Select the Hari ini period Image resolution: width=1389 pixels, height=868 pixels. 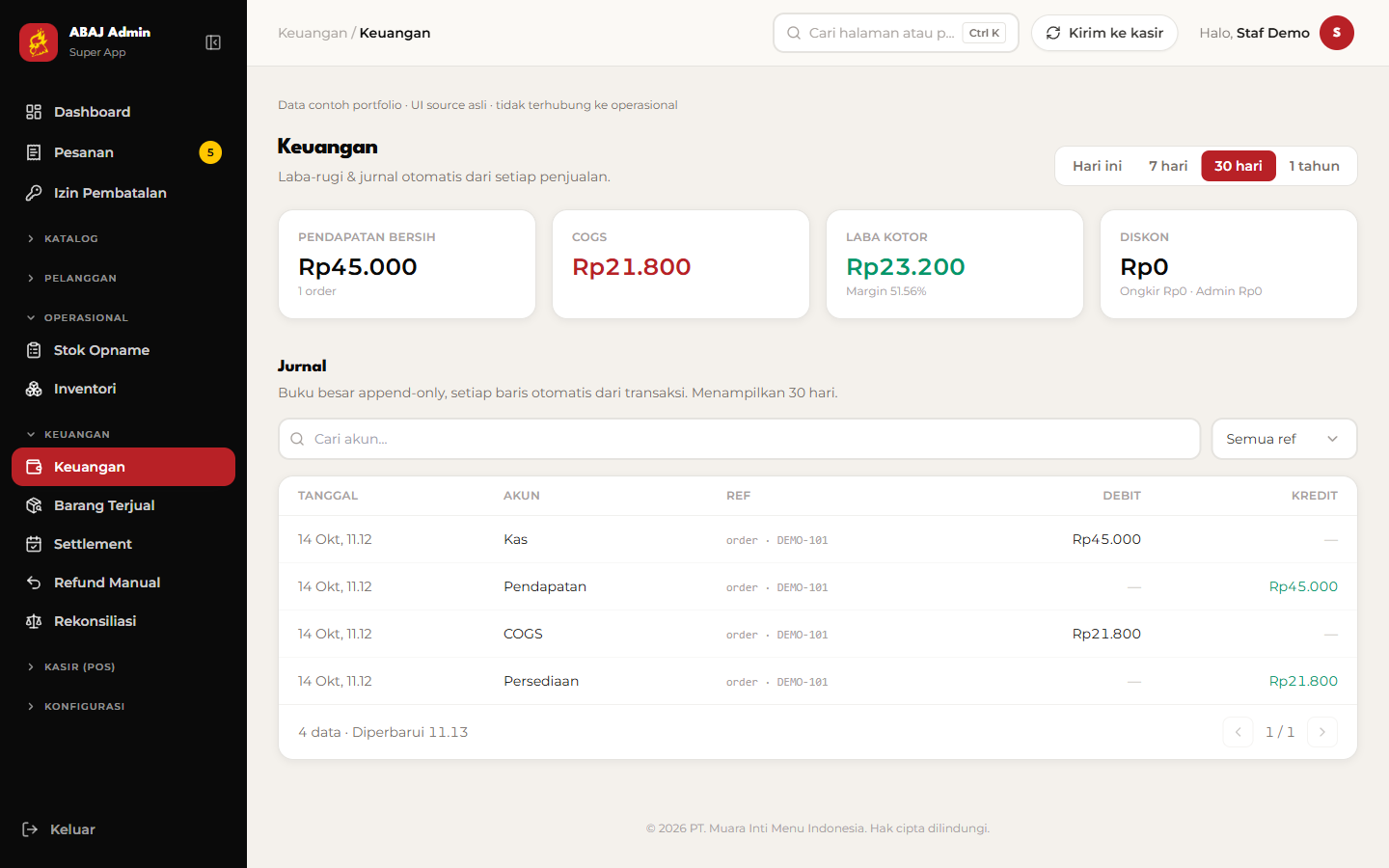(1097, 166)
